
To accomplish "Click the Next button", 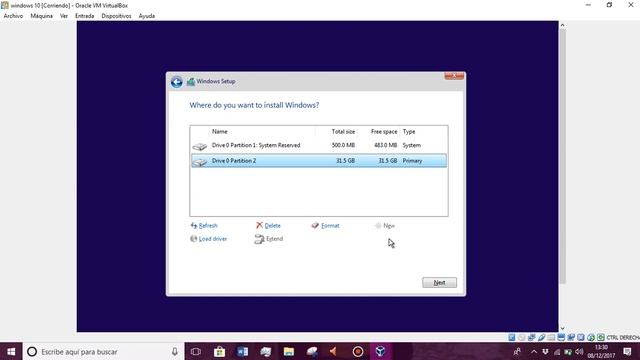I will click(439, 282).
